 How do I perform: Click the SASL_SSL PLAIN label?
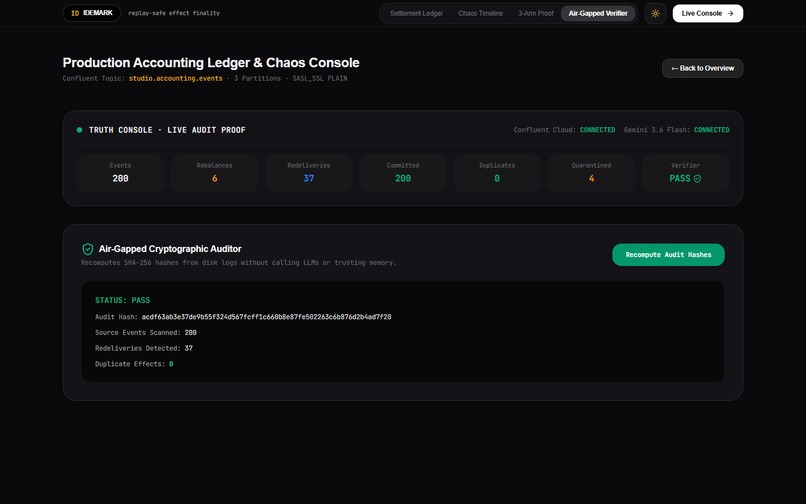click(320, 78)
